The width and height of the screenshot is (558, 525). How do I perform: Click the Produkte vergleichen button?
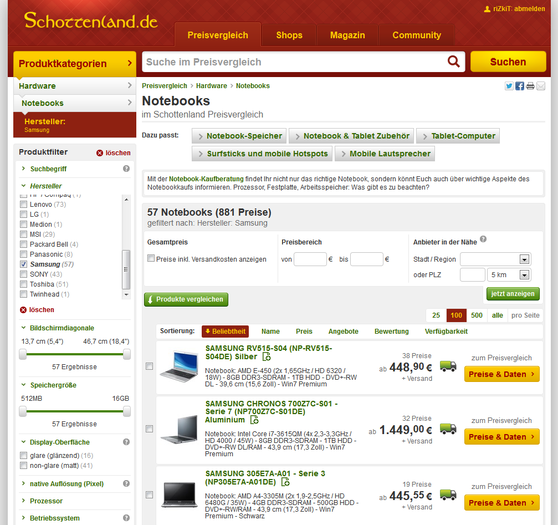point(186,299)
